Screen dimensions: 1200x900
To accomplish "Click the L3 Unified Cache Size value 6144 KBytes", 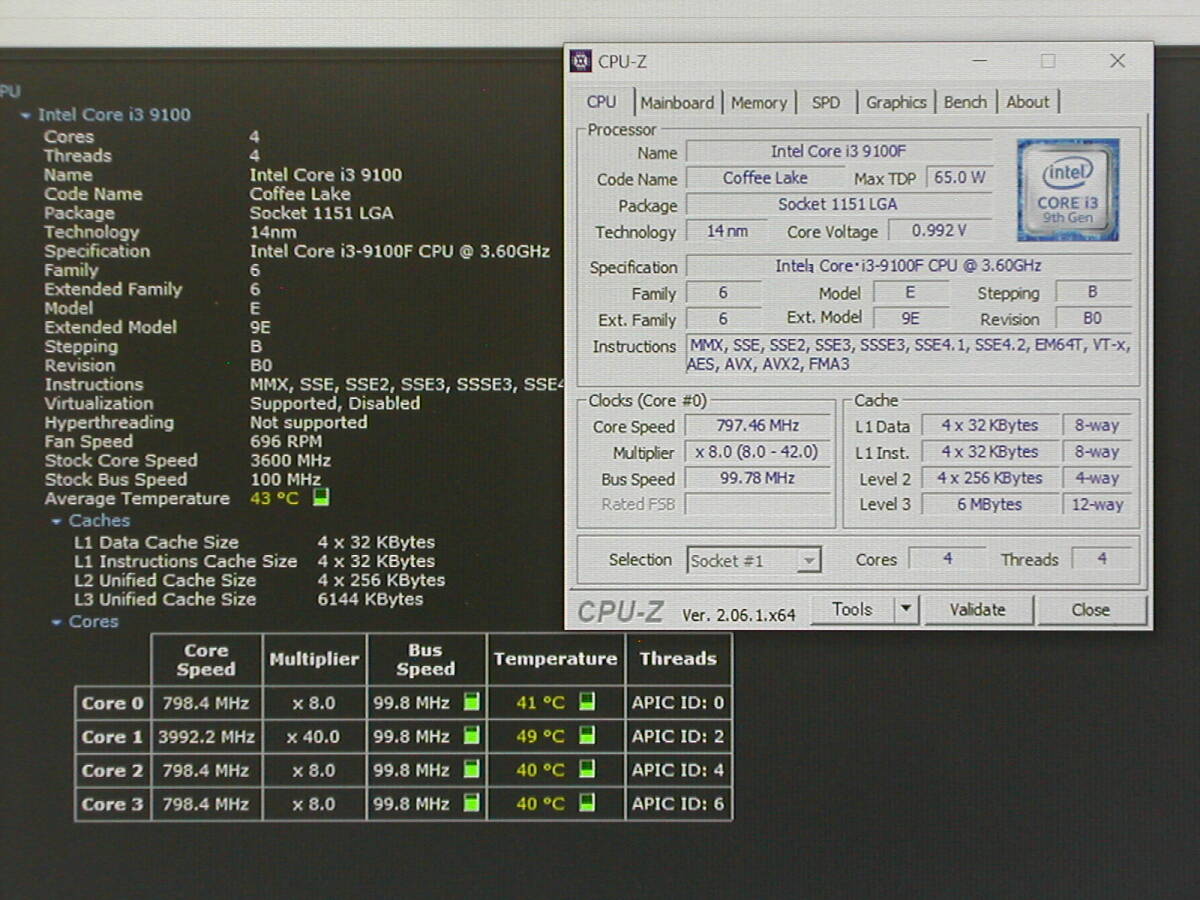I will coord(370,599).
